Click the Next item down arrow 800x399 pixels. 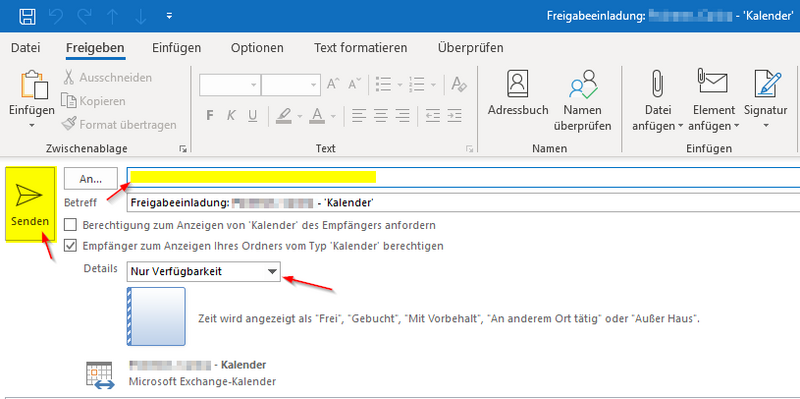140,16
